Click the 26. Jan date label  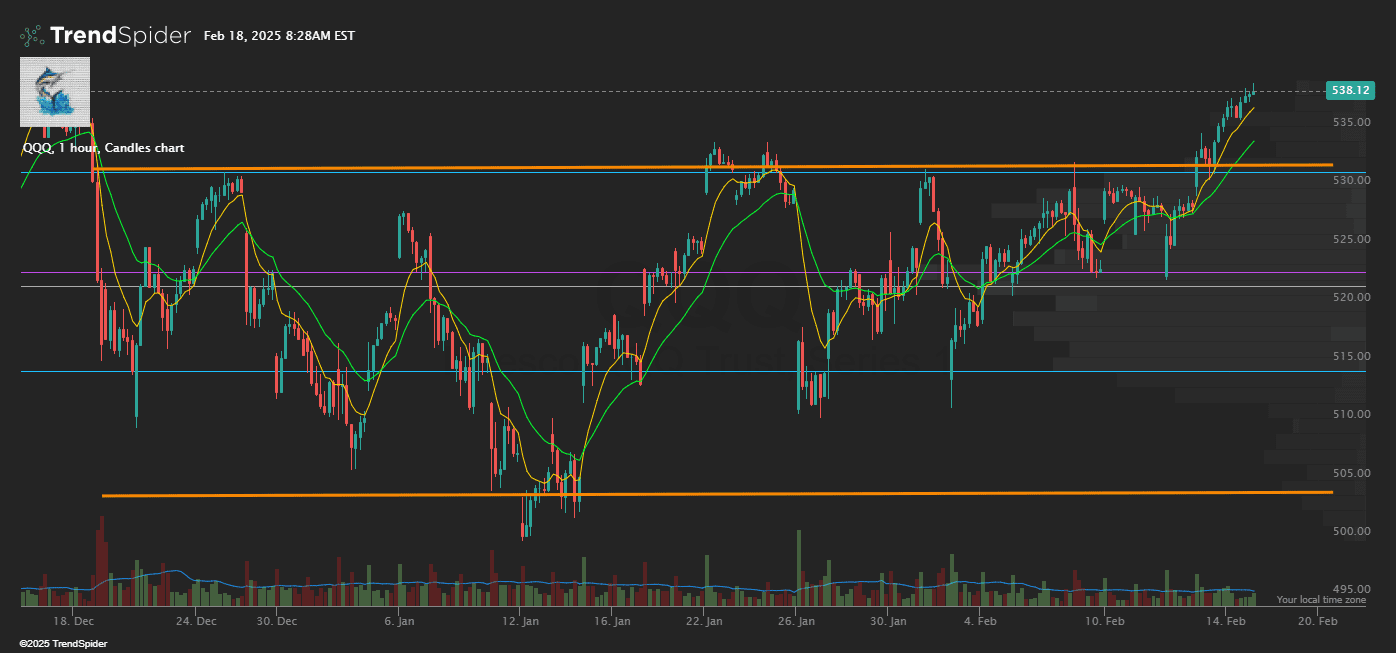point(795,621)
